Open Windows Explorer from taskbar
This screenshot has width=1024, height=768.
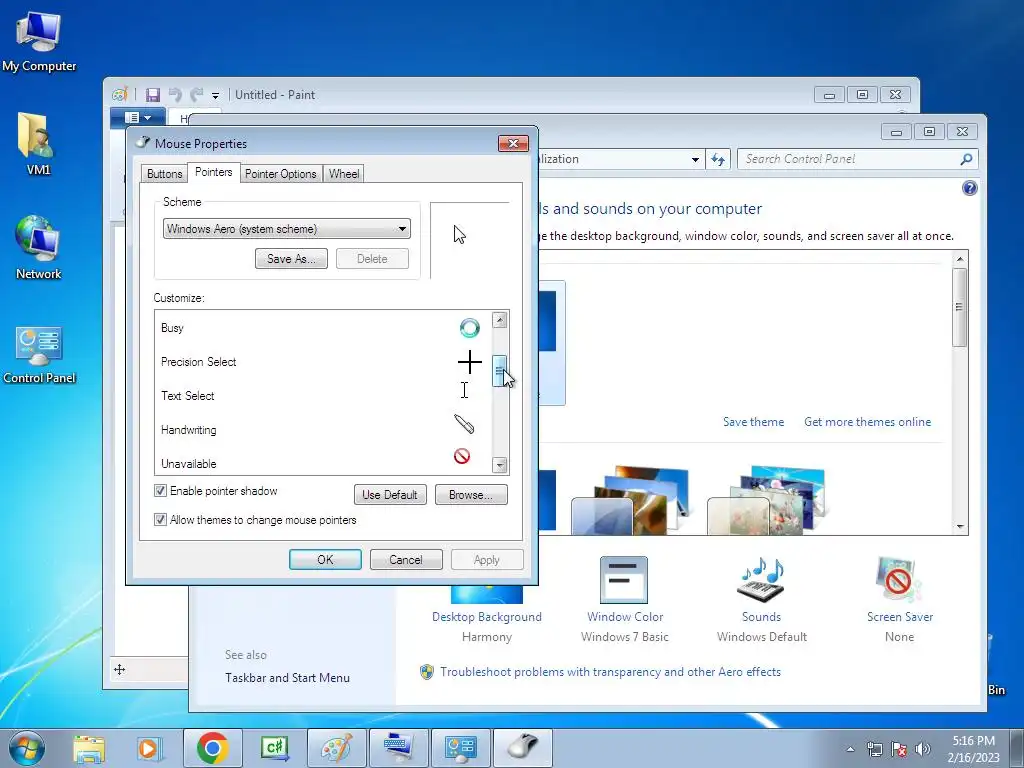89,748
